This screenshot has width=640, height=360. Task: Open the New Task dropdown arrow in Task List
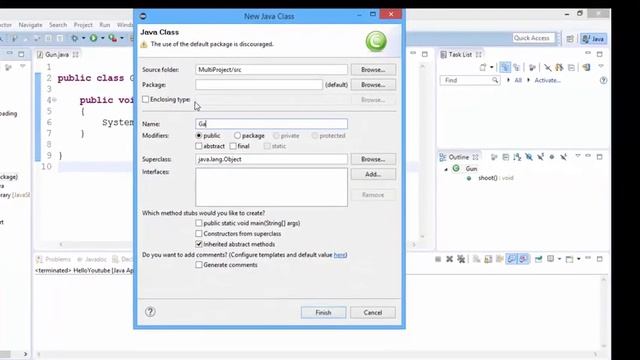pos(492,67)
